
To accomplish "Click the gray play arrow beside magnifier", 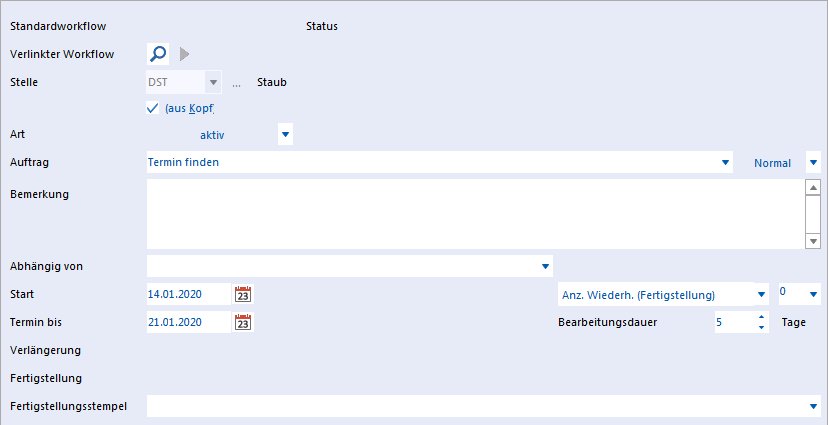I will (x=184, y=54).
